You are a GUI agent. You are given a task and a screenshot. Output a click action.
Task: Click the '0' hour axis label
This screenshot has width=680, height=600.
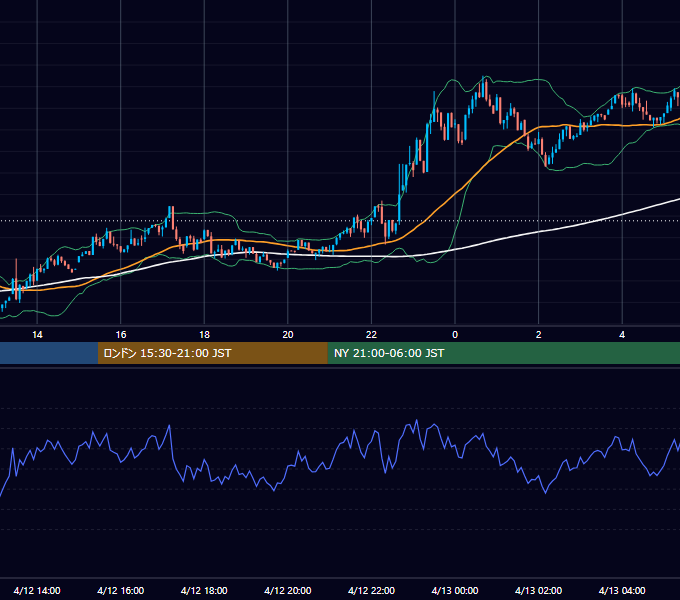click(x=455, y=335)
